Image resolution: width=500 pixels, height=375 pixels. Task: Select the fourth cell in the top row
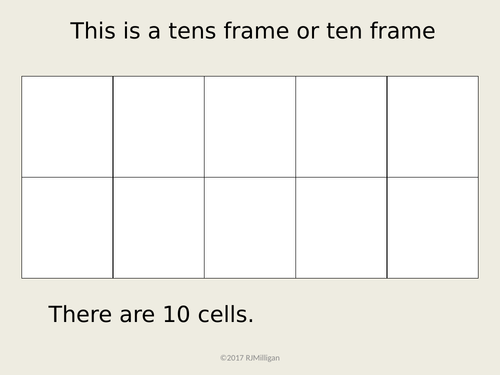tap(341, 127)
